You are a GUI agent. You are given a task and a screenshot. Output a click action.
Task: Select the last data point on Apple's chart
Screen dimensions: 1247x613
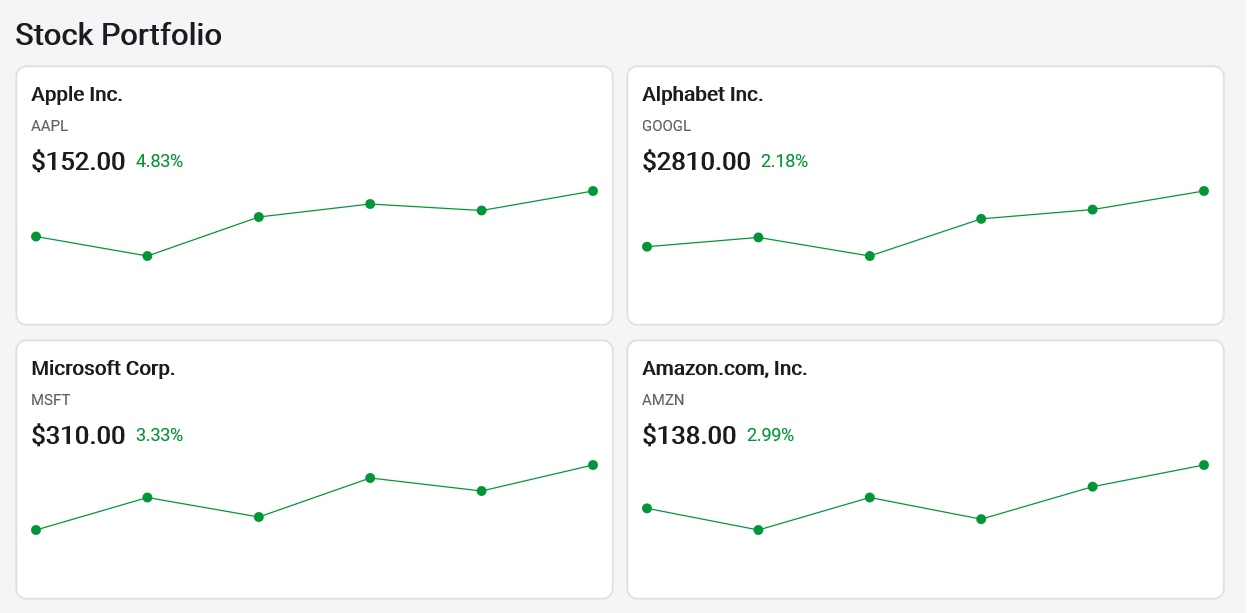591,189
